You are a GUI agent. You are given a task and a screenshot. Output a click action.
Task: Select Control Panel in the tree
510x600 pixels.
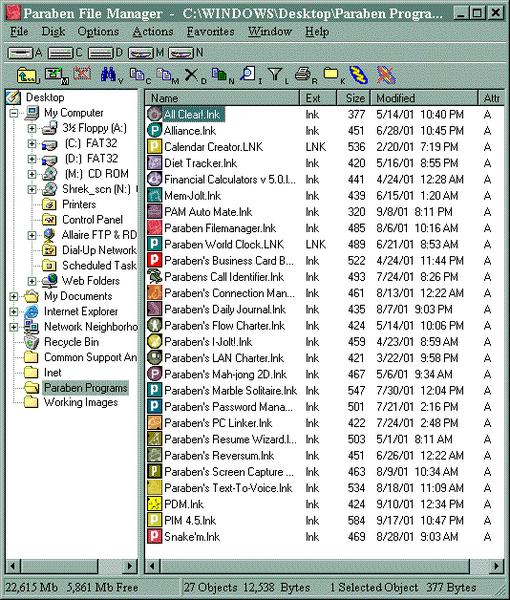pyautogui.click(x=92, y=220)
